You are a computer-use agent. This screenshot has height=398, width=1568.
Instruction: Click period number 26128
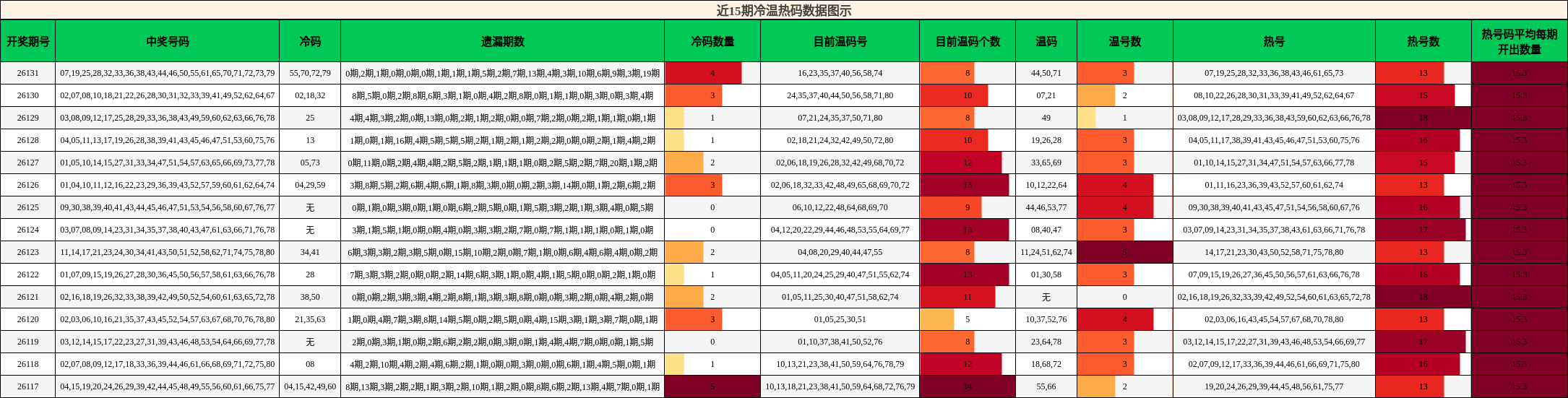click(27, 140)
